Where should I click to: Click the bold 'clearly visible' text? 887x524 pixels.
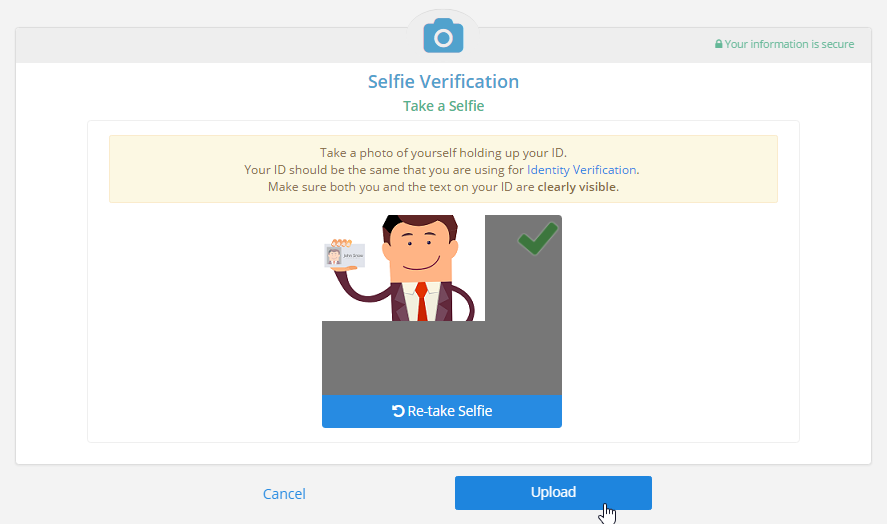(576, 187)
